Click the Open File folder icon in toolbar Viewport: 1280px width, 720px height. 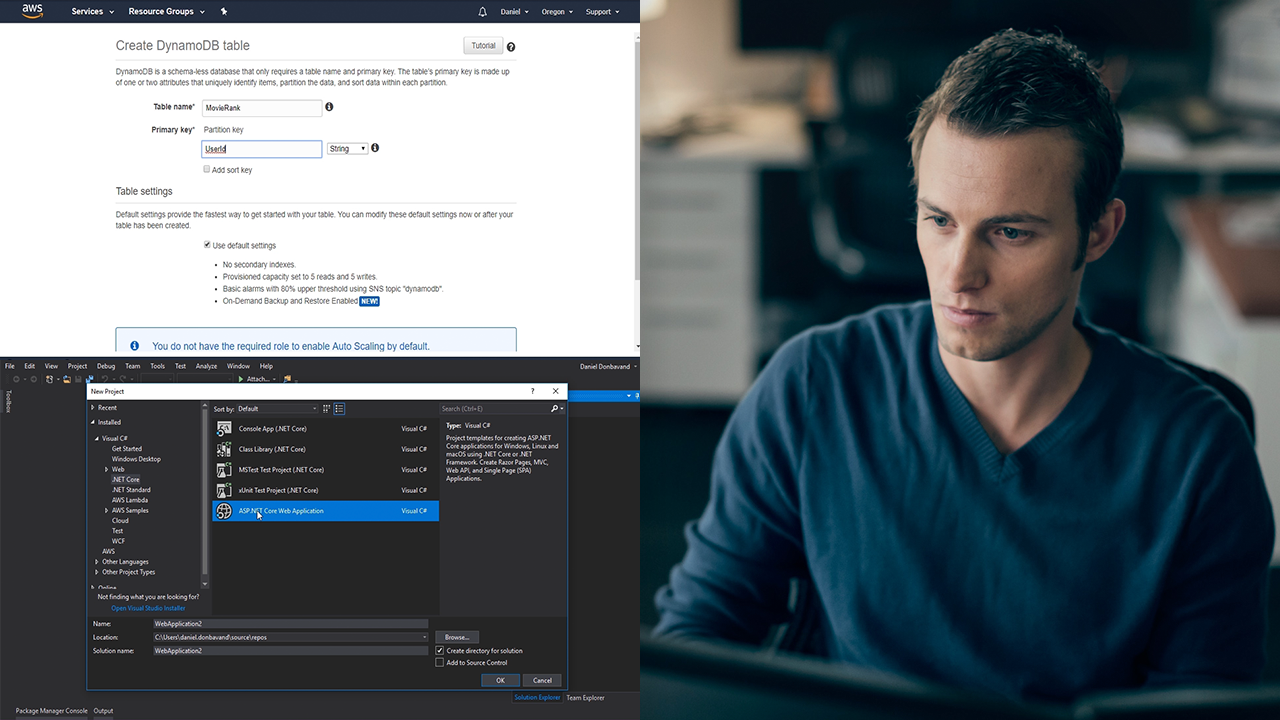(67, 379)
